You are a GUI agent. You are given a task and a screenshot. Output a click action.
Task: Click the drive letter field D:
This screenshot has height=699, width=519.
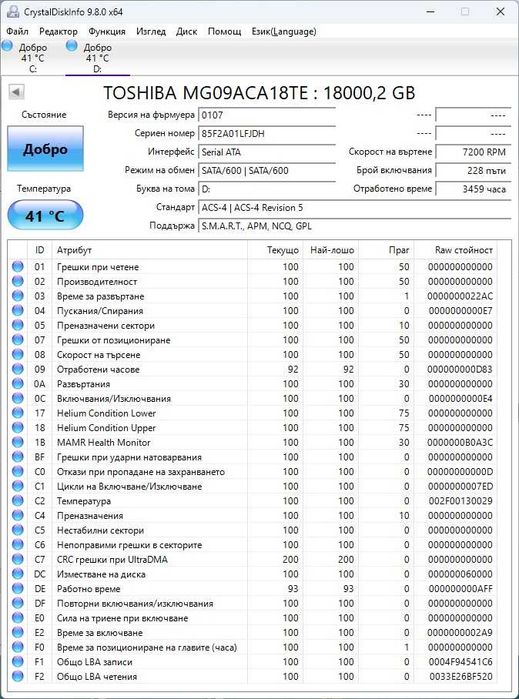click(267, 189)
